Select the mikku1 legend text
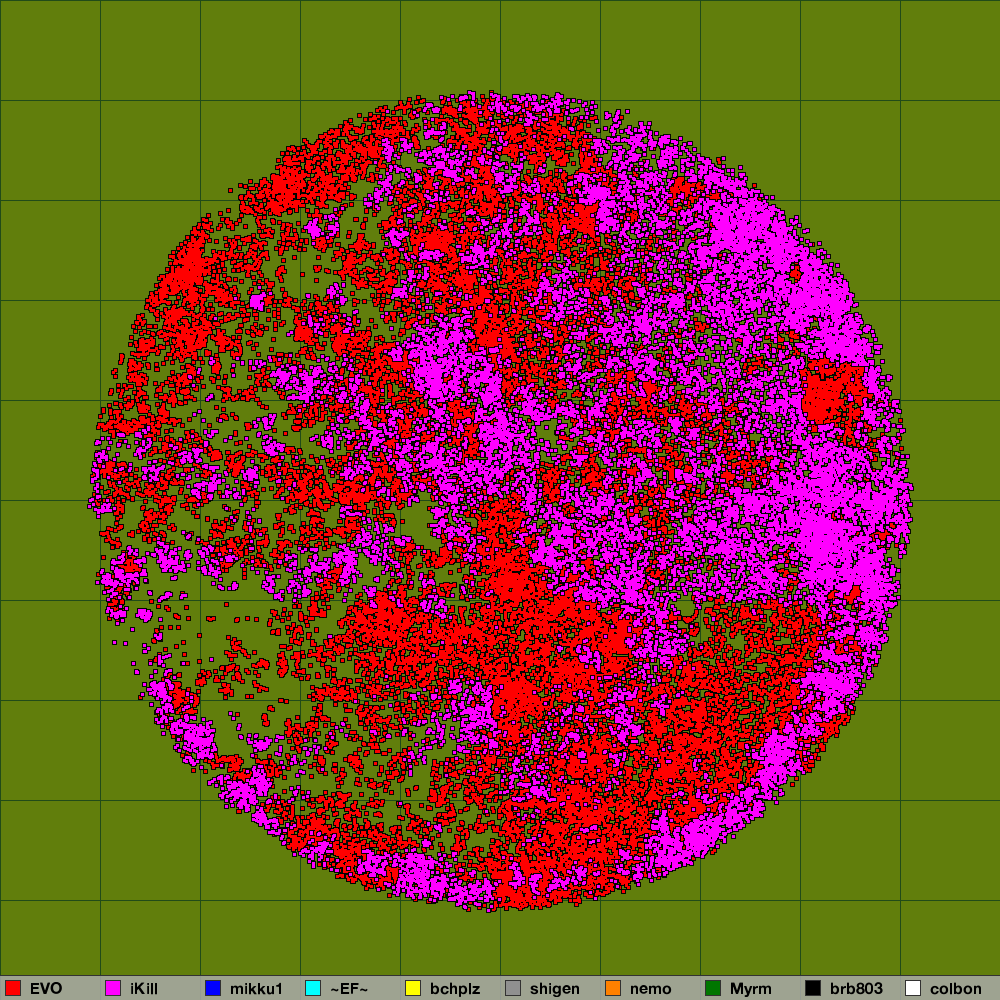The width and height of the screenshot is (1000, 1000). click(256, 989)
